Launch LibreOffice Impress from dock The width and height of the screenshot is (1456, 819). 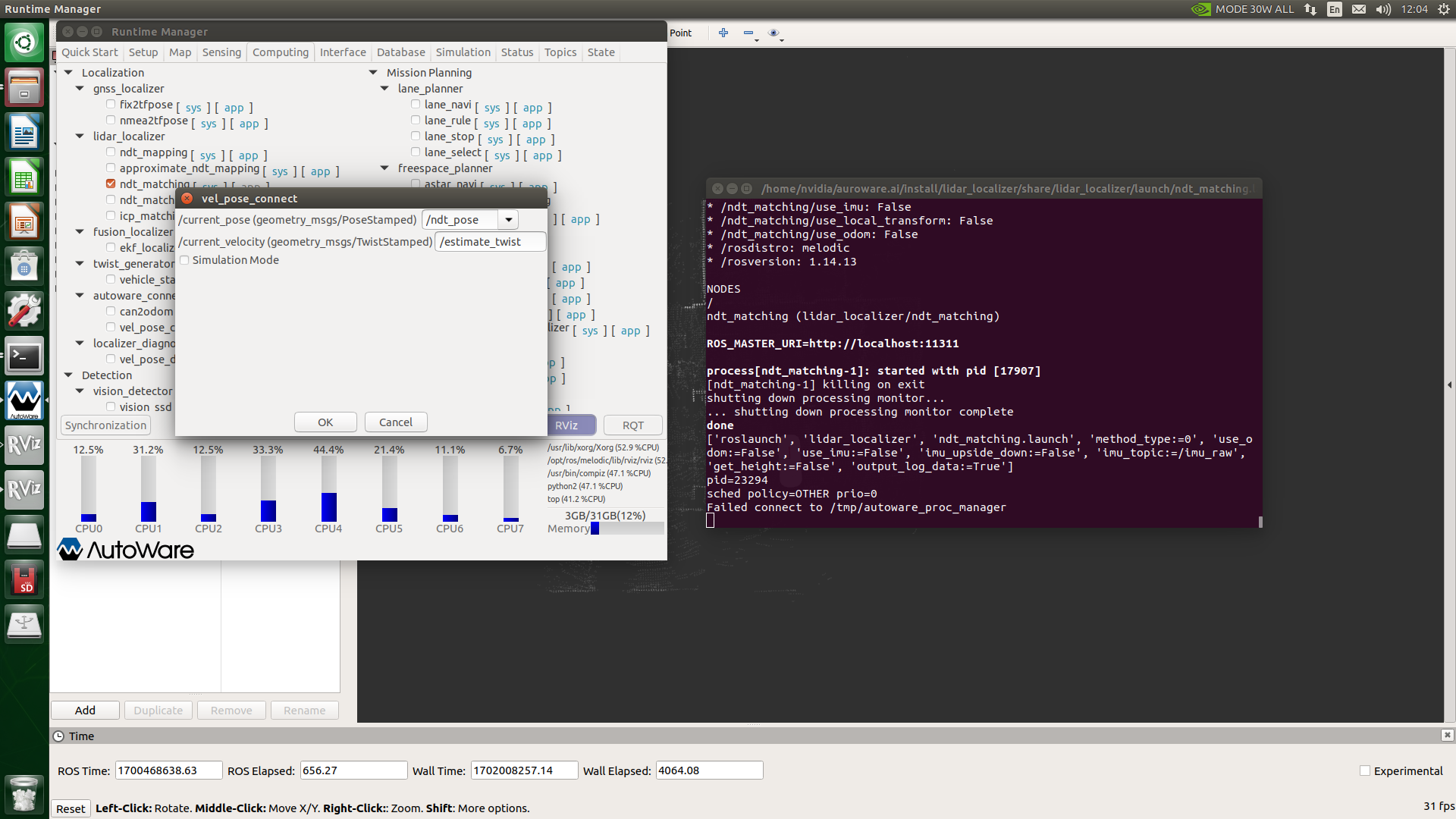pos(24,221)
